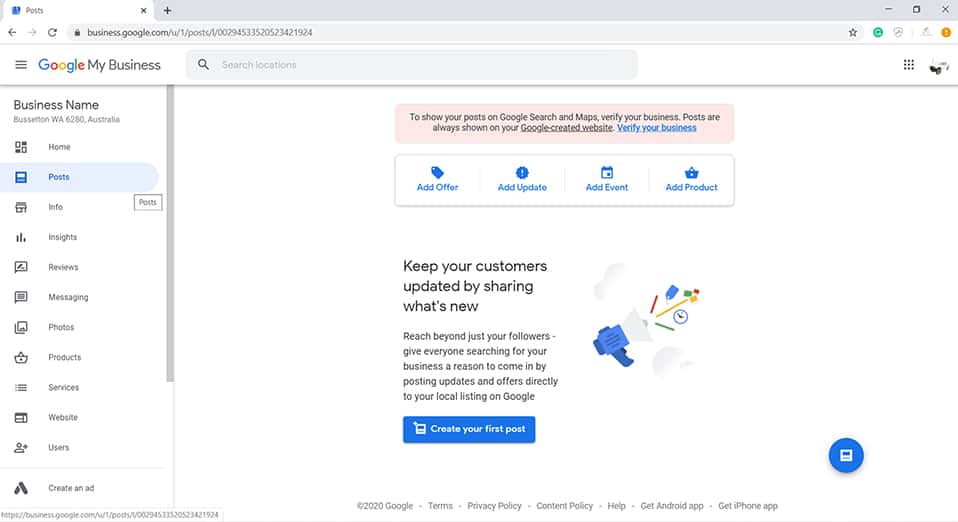
Task: Click the Website icon in sidebar
Action: point(21,417)
